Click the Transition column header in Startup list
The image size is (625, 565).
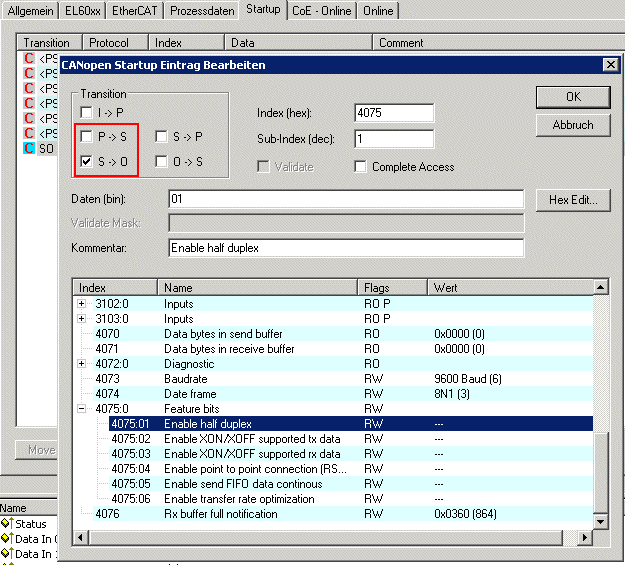tap(49, 43)
